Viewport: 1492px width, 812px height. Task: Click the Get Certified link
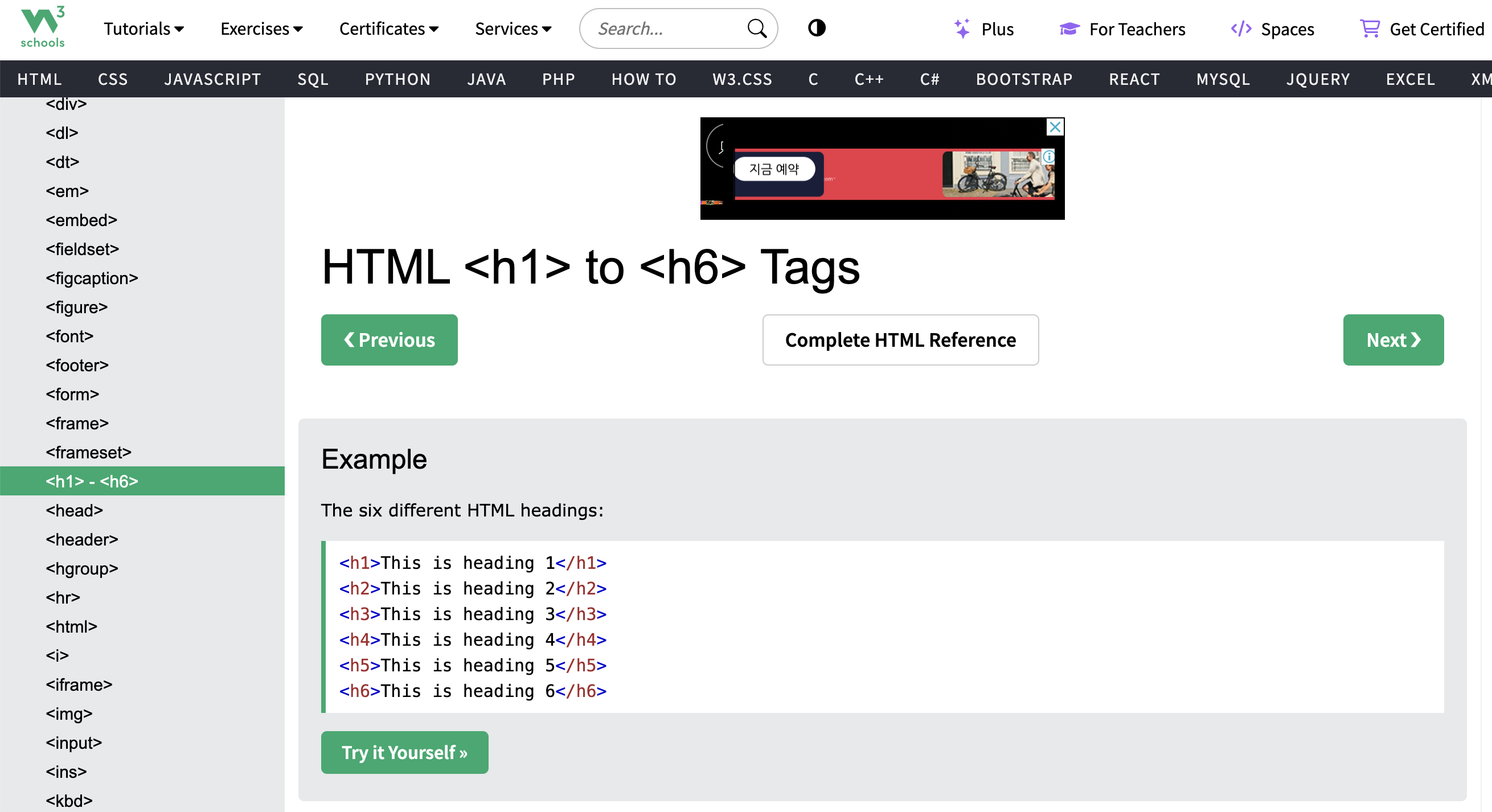pyautogui.click(x=1436, y=29)
